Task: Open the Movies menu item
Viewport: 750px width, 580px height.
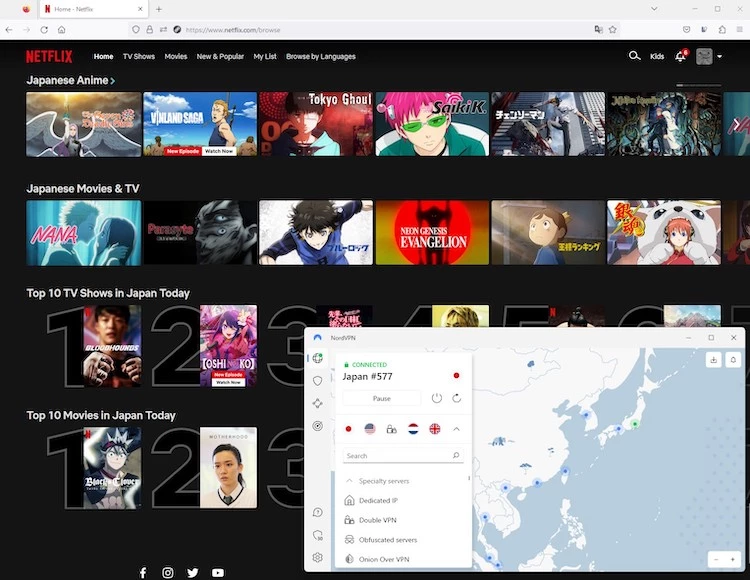Action: click(176, 56)
